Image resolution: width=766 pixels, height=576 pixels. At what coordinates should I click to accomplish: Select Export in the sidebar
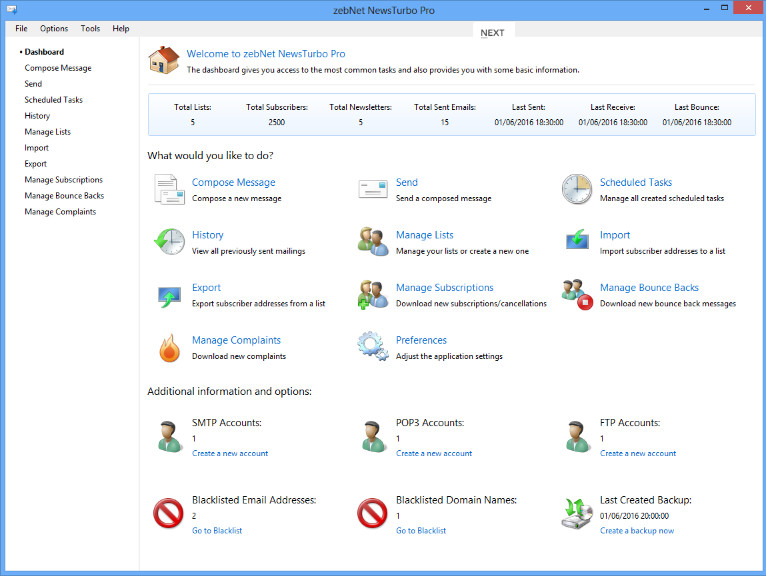[36, 164]
